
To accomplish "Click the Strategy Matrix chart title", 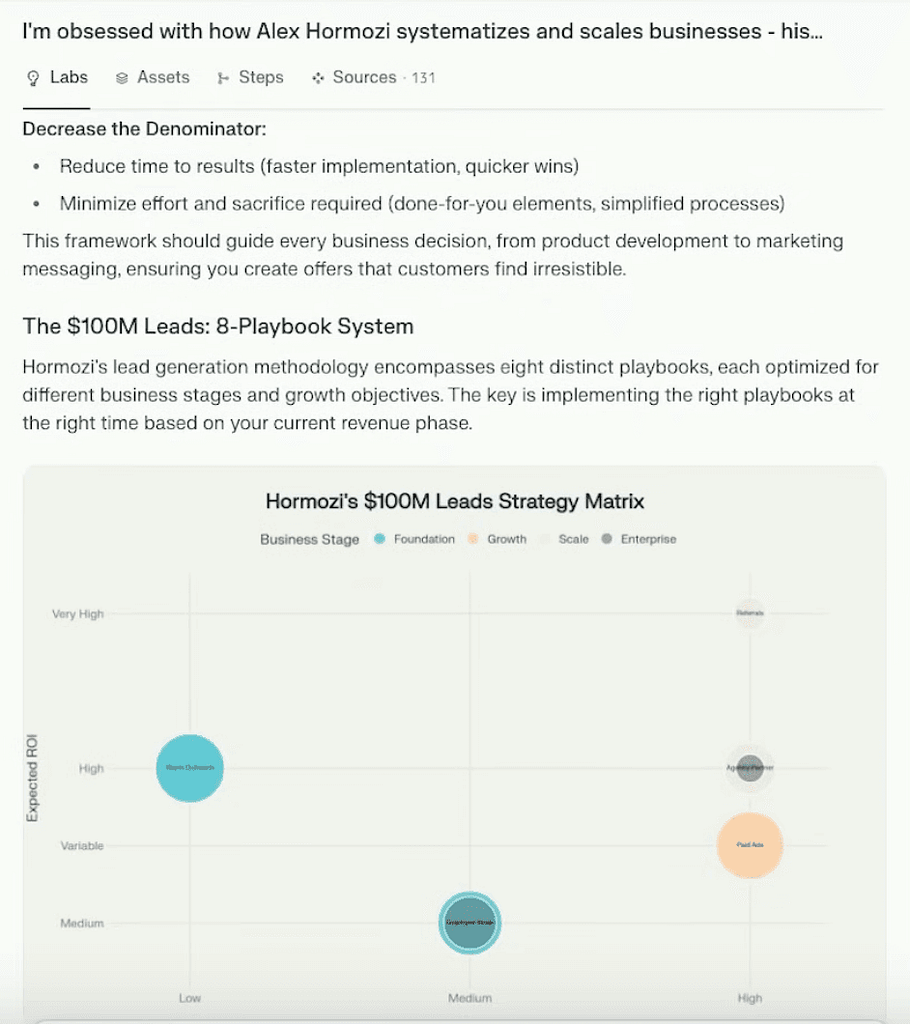I will coord(455,501).
